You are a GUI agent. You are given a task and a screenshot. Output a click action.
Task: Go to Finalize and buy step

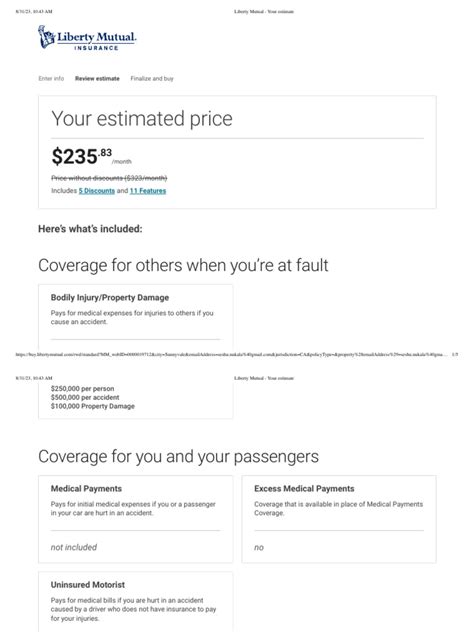(152, 79)
